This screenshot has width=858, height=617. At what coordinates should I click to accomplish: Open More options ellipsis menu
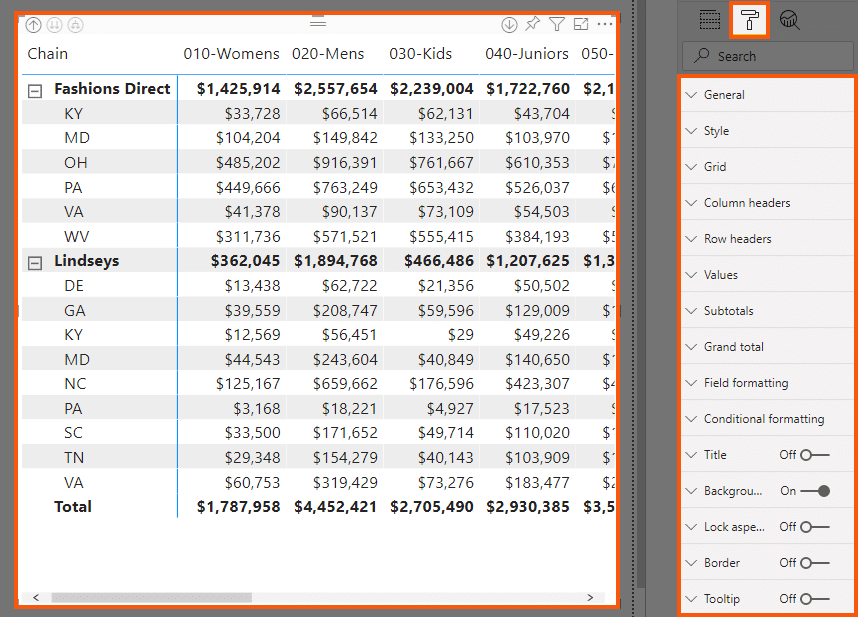(x=605, y=25)
